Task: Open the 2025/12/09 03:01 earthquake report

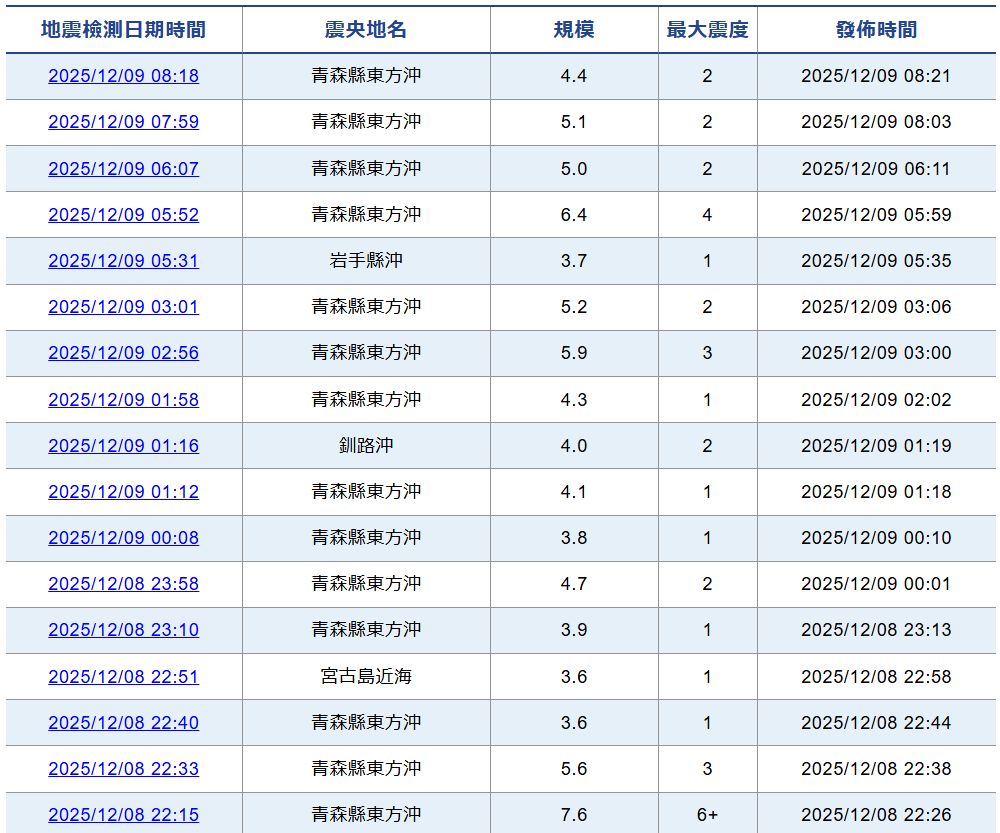Action: (x=124, y=307)
